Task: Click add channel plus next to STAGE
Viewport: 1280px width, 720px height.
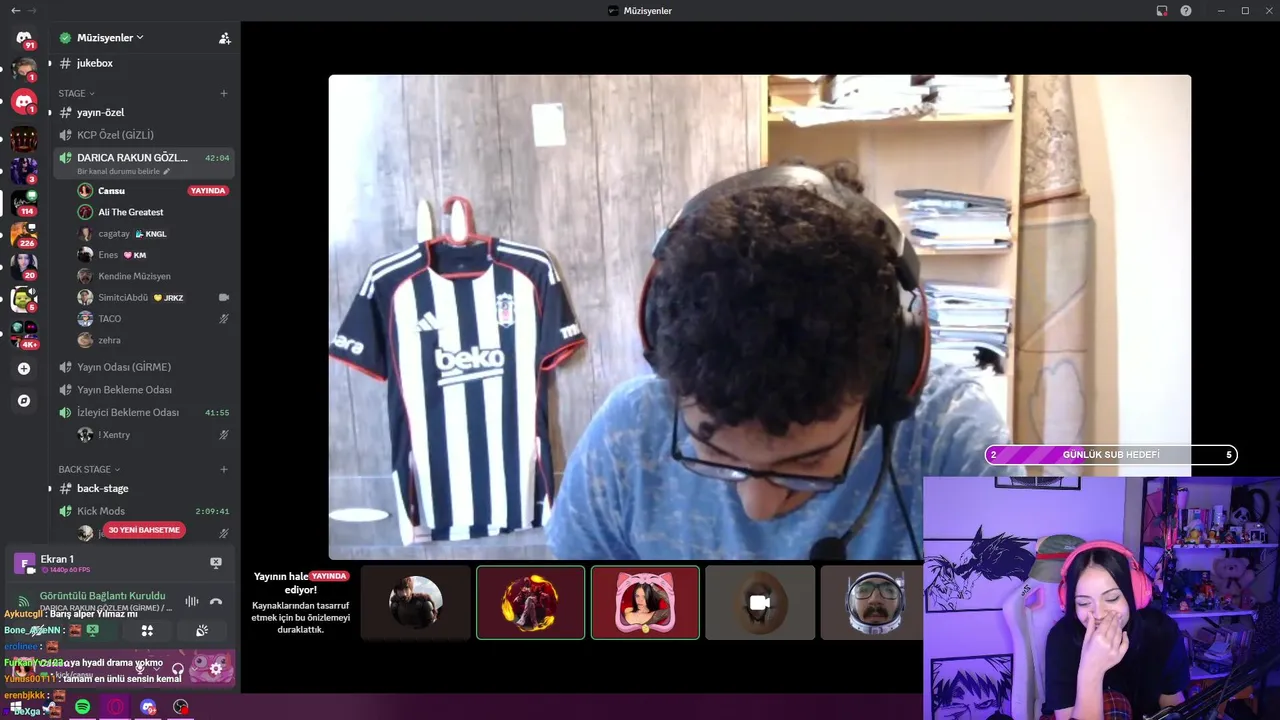Action: [224, 93]
